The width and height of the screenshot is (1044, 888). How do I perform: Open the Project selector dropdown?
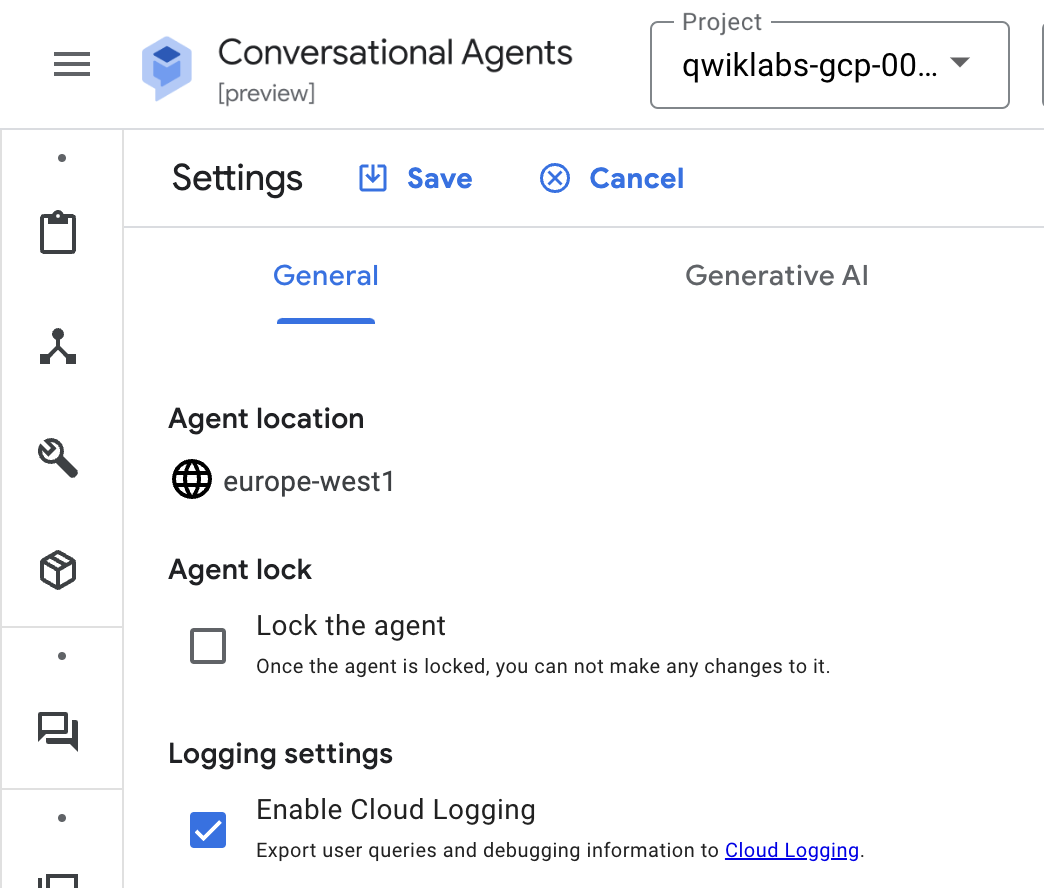tap(830, 65)
